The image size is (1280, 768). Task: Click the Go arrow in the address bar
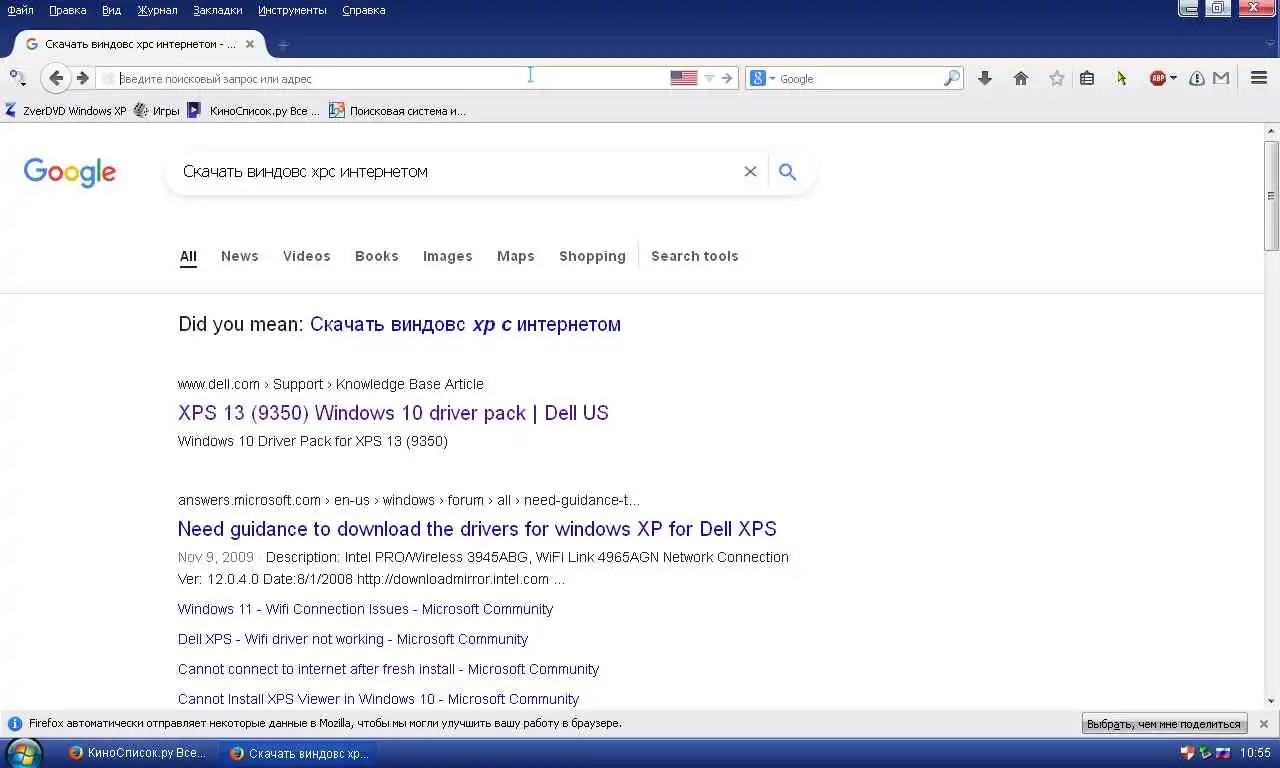pyautogui.click(x=727, y=78)
